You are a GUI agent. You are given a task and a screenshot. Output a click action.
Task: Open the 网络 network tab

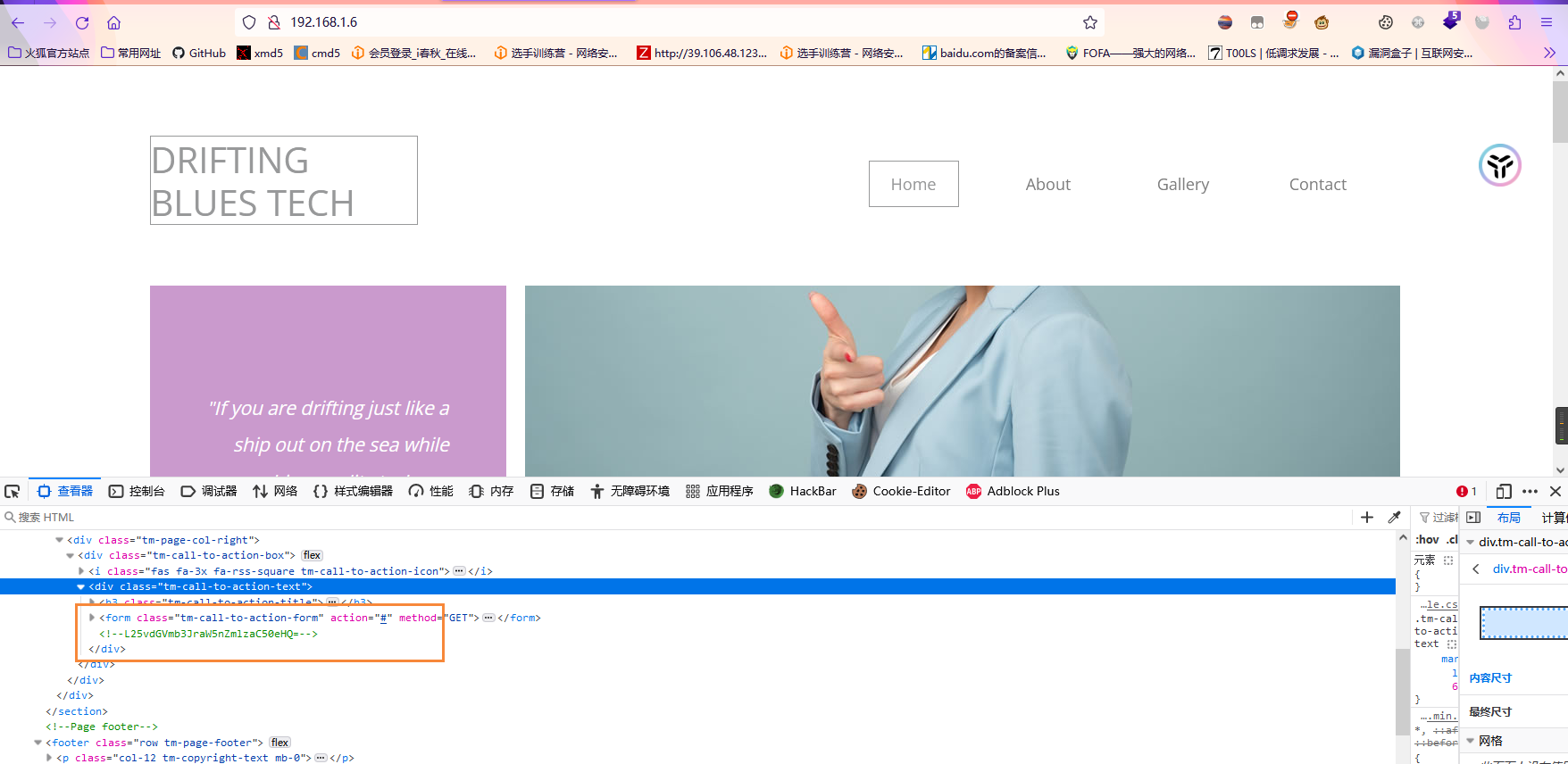[x=275, y=491]
